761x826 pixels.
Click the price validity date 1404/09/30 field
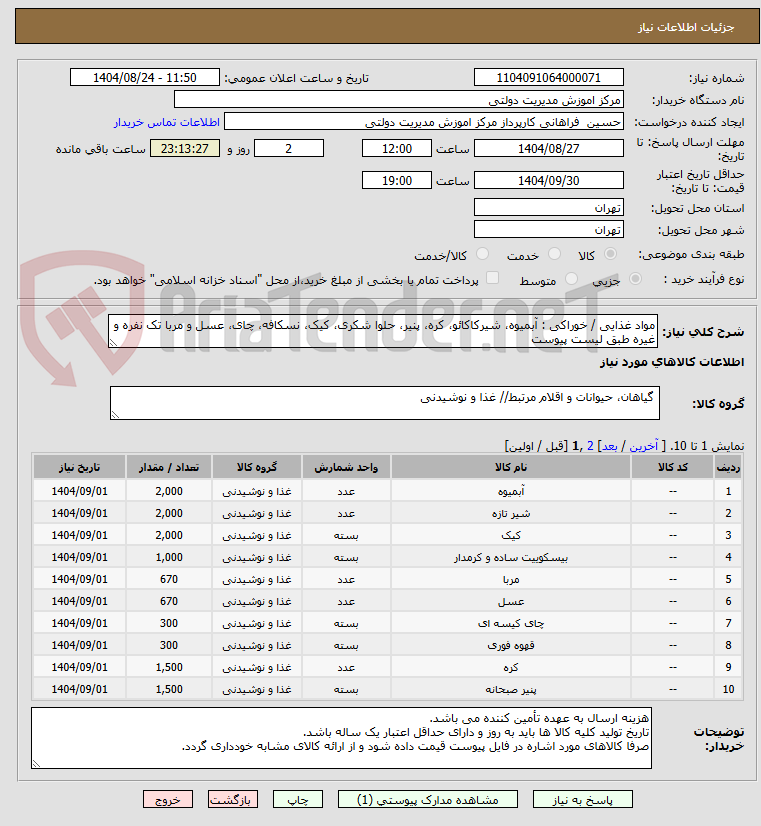coord(549,180)
